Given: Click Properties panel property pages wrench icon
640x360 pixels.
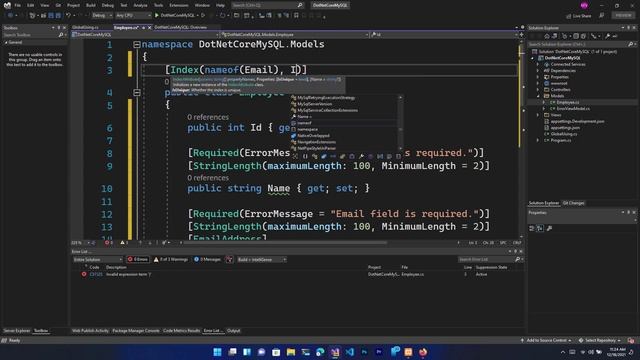Looking at the screenshot, I should coord(549,229).
